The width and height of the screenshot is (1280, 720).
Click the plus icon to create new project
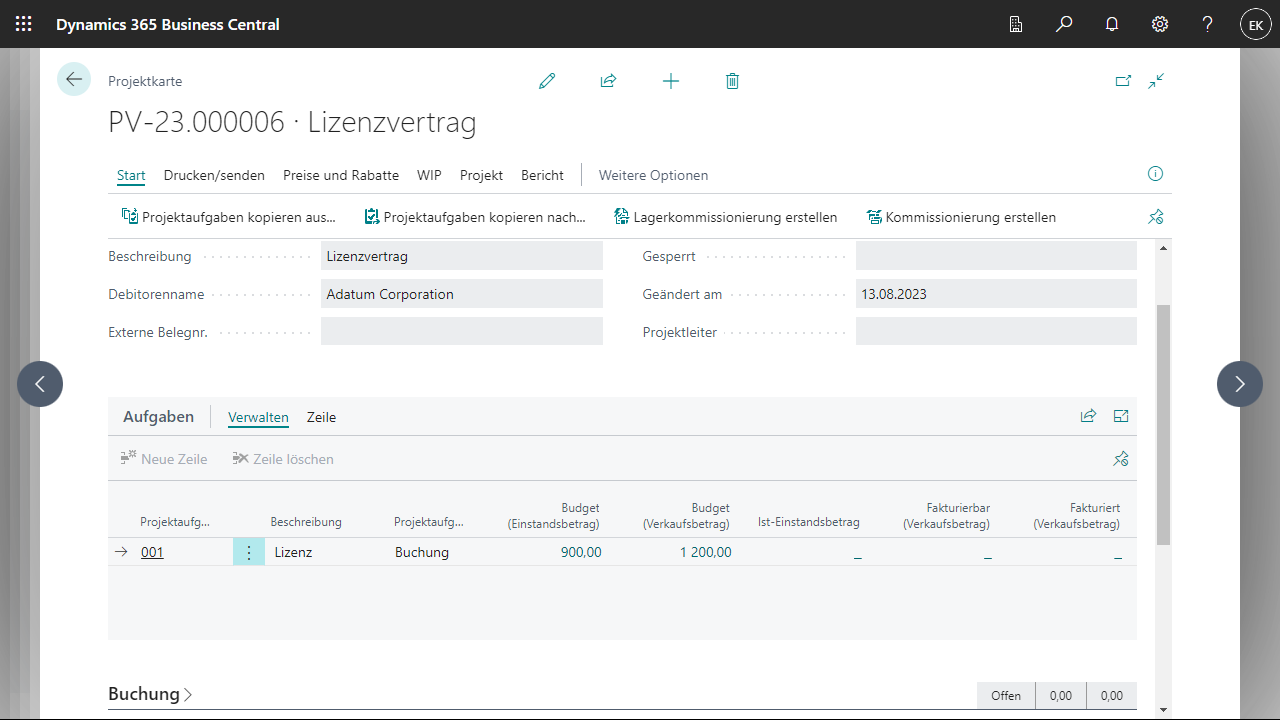pyautogui.click(x=671, y=81)
